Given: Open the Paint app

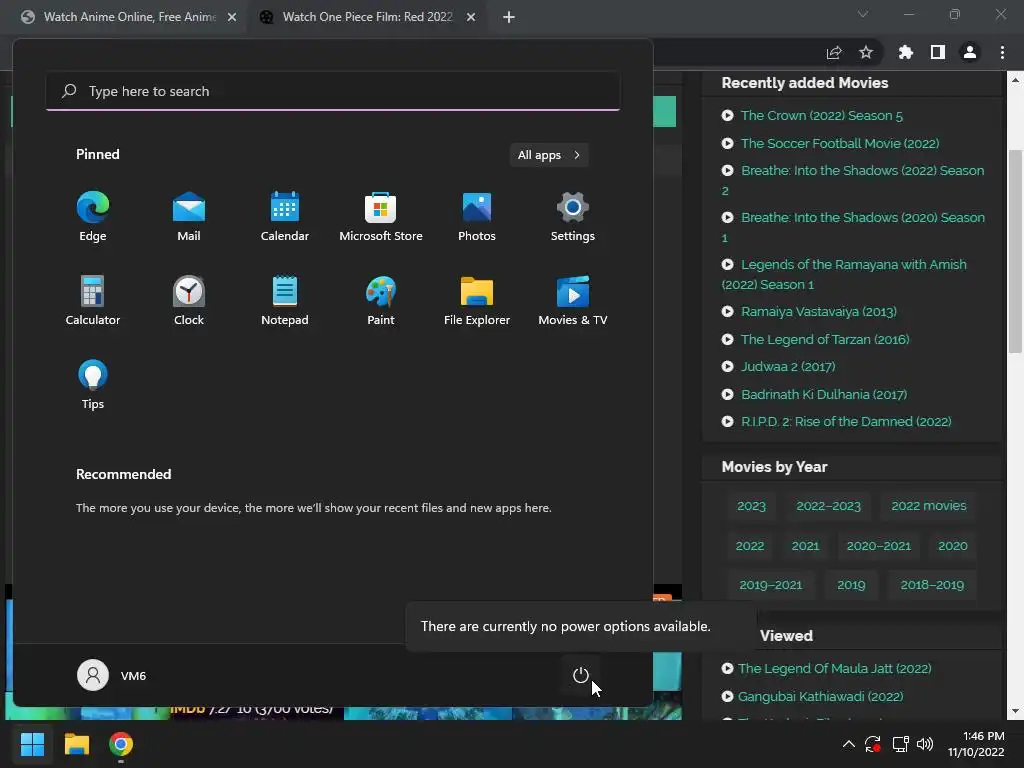Looking at the screenshot, I should click(381, 300).
